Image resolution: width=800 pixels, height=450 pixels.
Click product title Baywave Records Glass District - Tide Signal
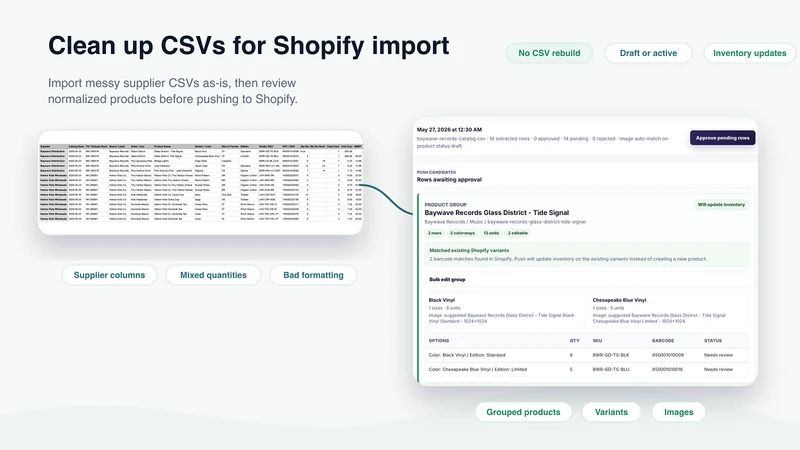[496, 213]
